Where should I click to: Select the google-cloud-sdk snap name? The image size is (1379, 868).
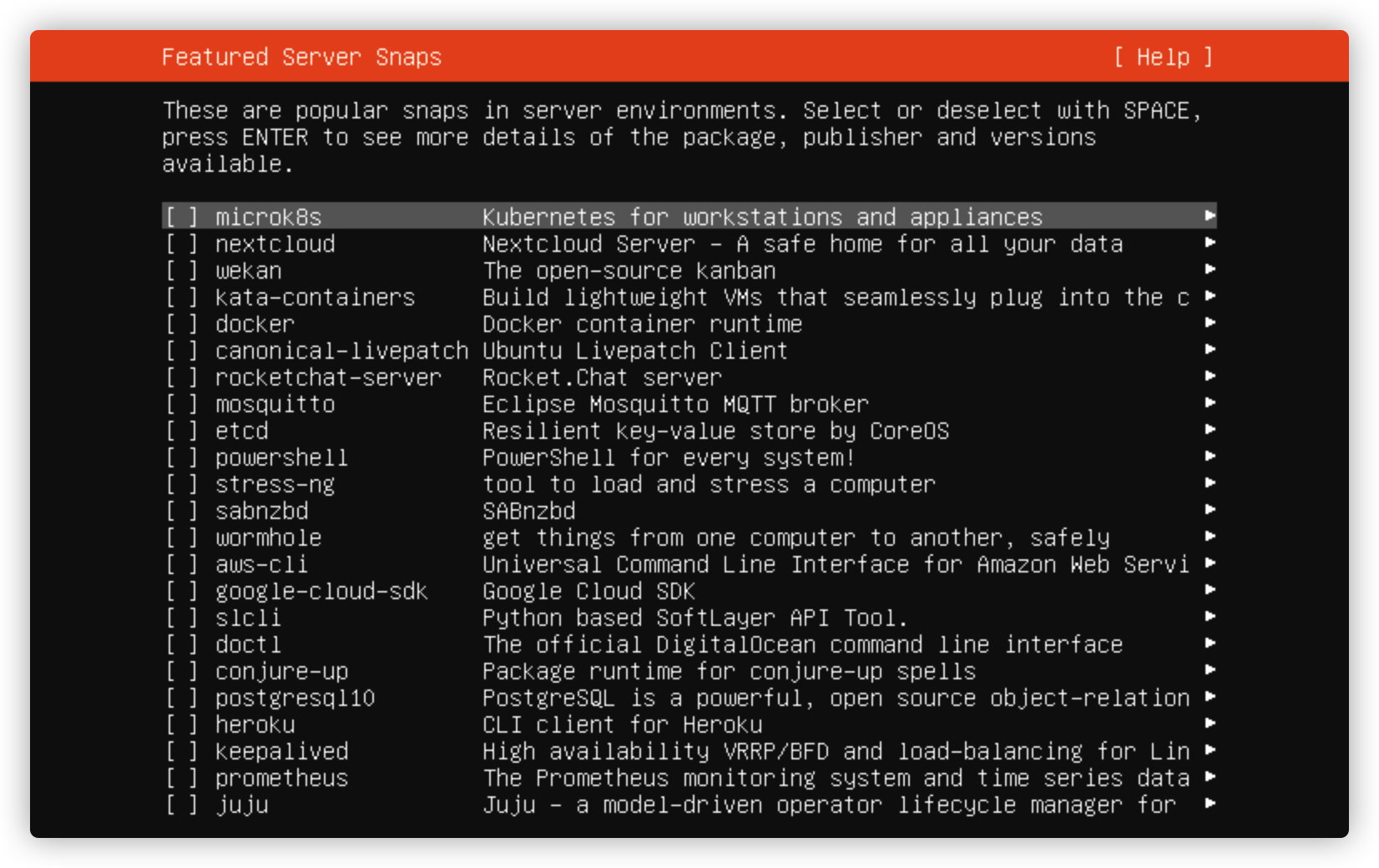click(321, 592)
